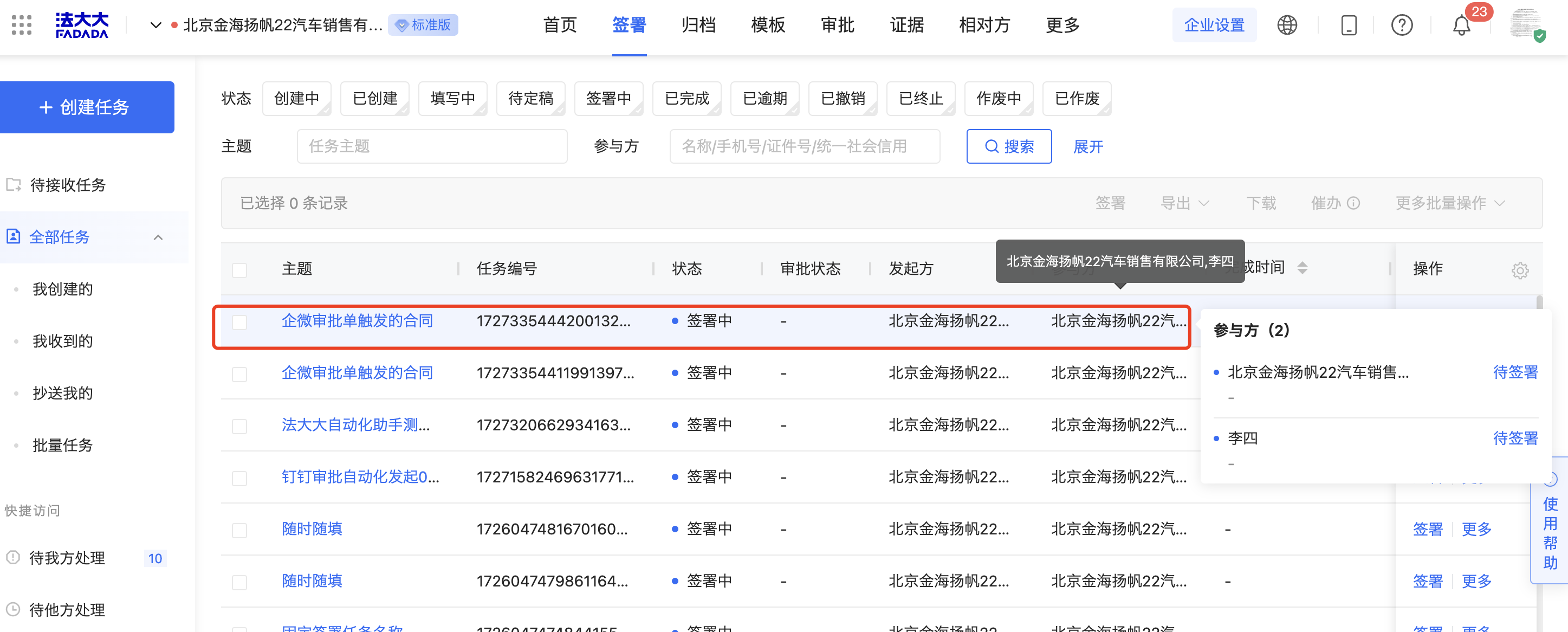Toggle the 已创建 status filter

click(375, 99)
